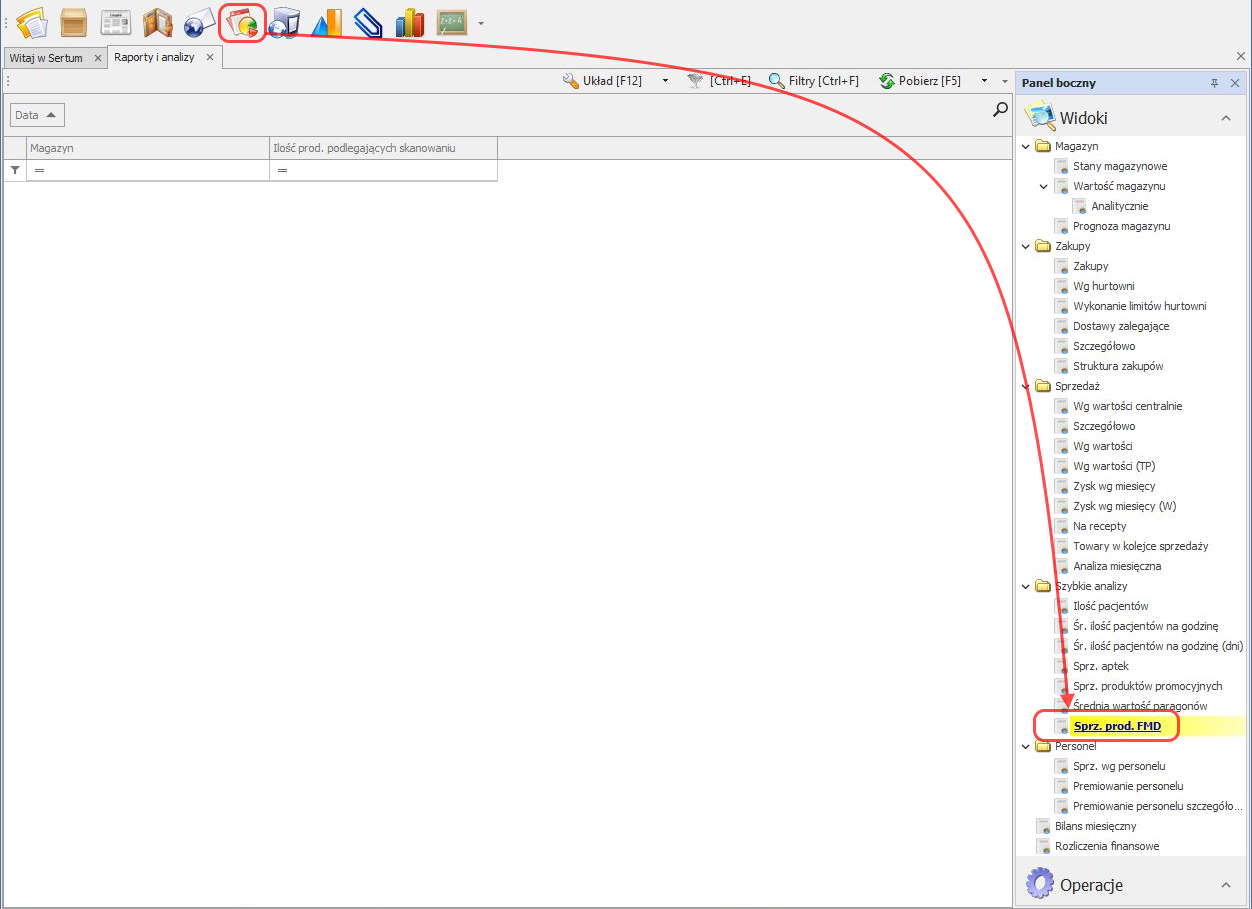This screenshot has height=909, width=1252.
Task: Select Stany magazynowe in the tree
Action: point(1120,166)
